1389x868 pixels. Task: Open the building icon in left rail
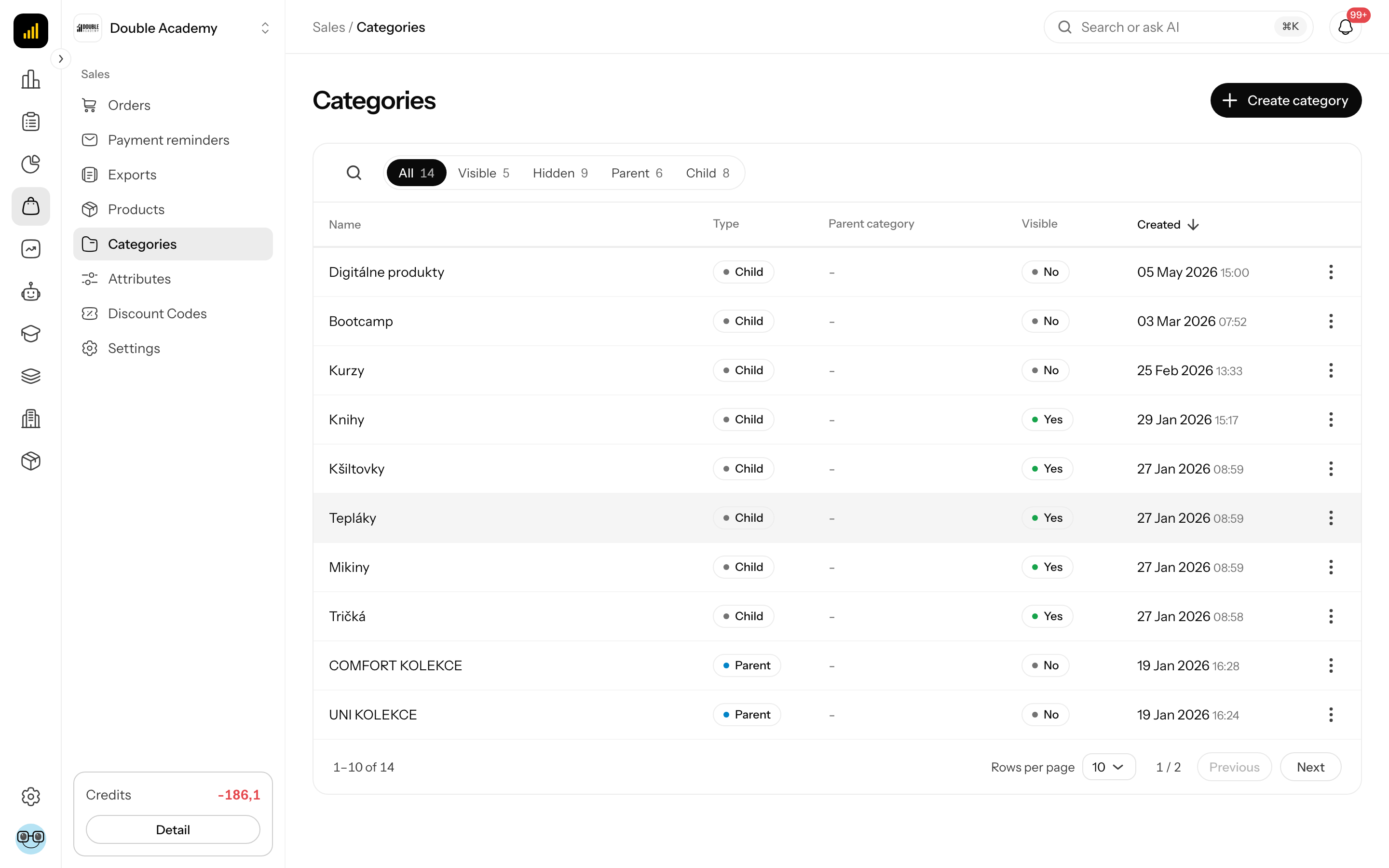pyautogui.click(x=30, y=419)
